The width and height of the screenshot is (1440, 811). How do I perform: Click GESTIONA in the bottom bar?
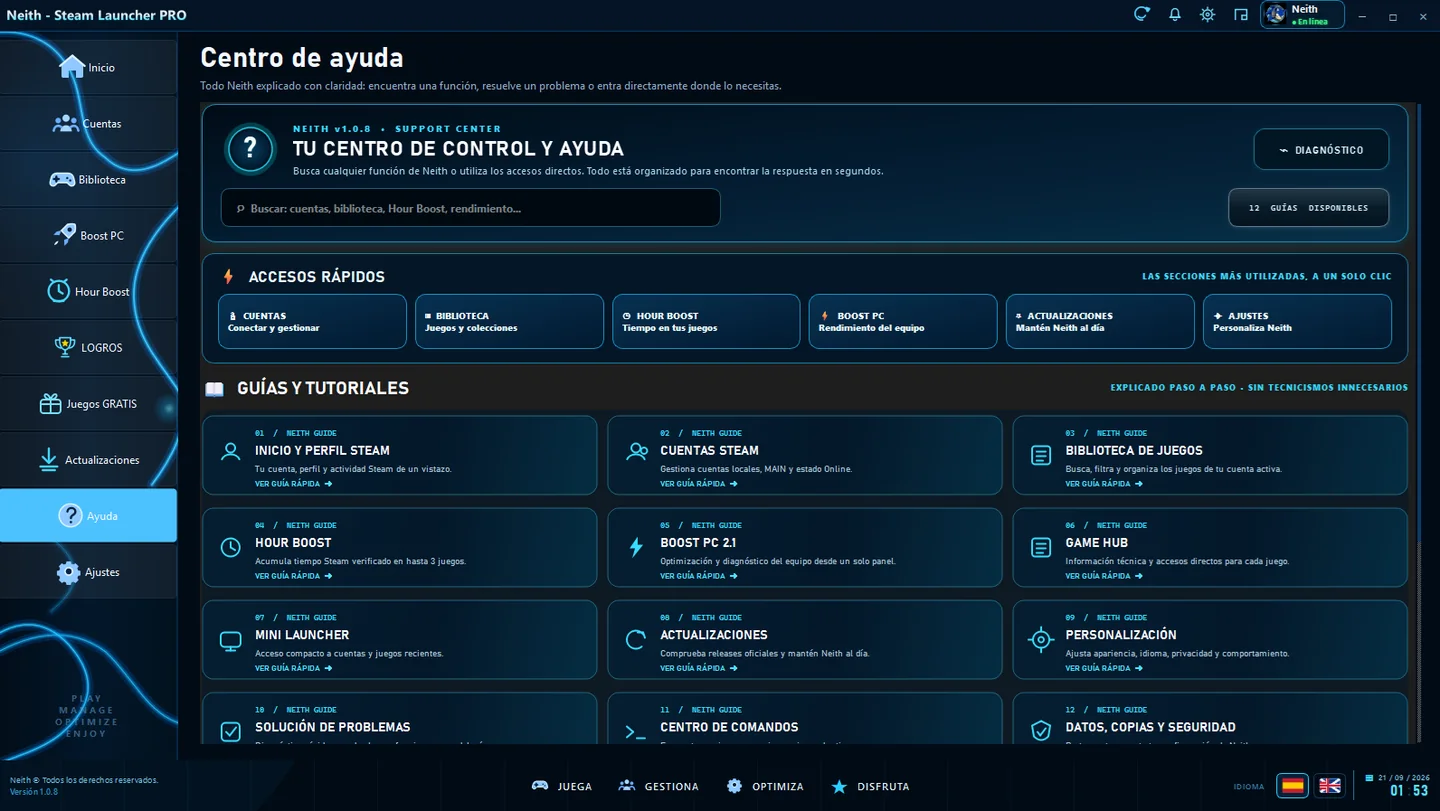[658, 786]
